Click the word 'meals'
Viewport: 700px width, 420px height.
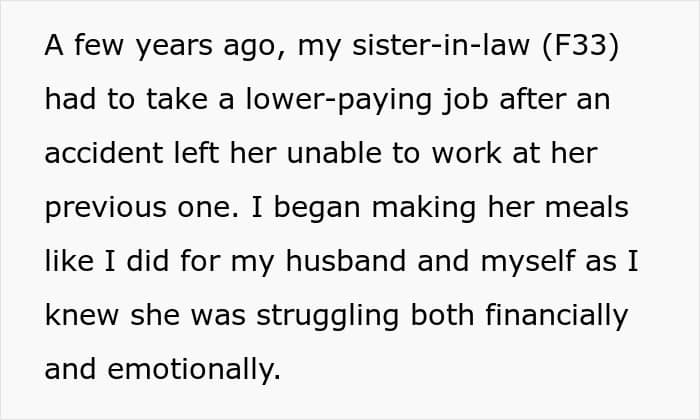(587, 207)
